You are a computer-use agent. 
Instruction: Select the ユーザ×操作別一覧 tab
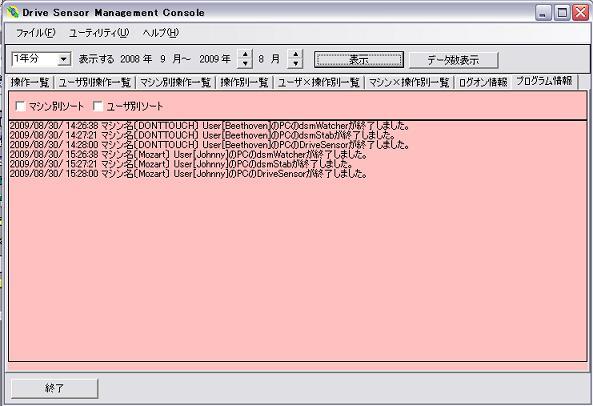coord(318,82)
